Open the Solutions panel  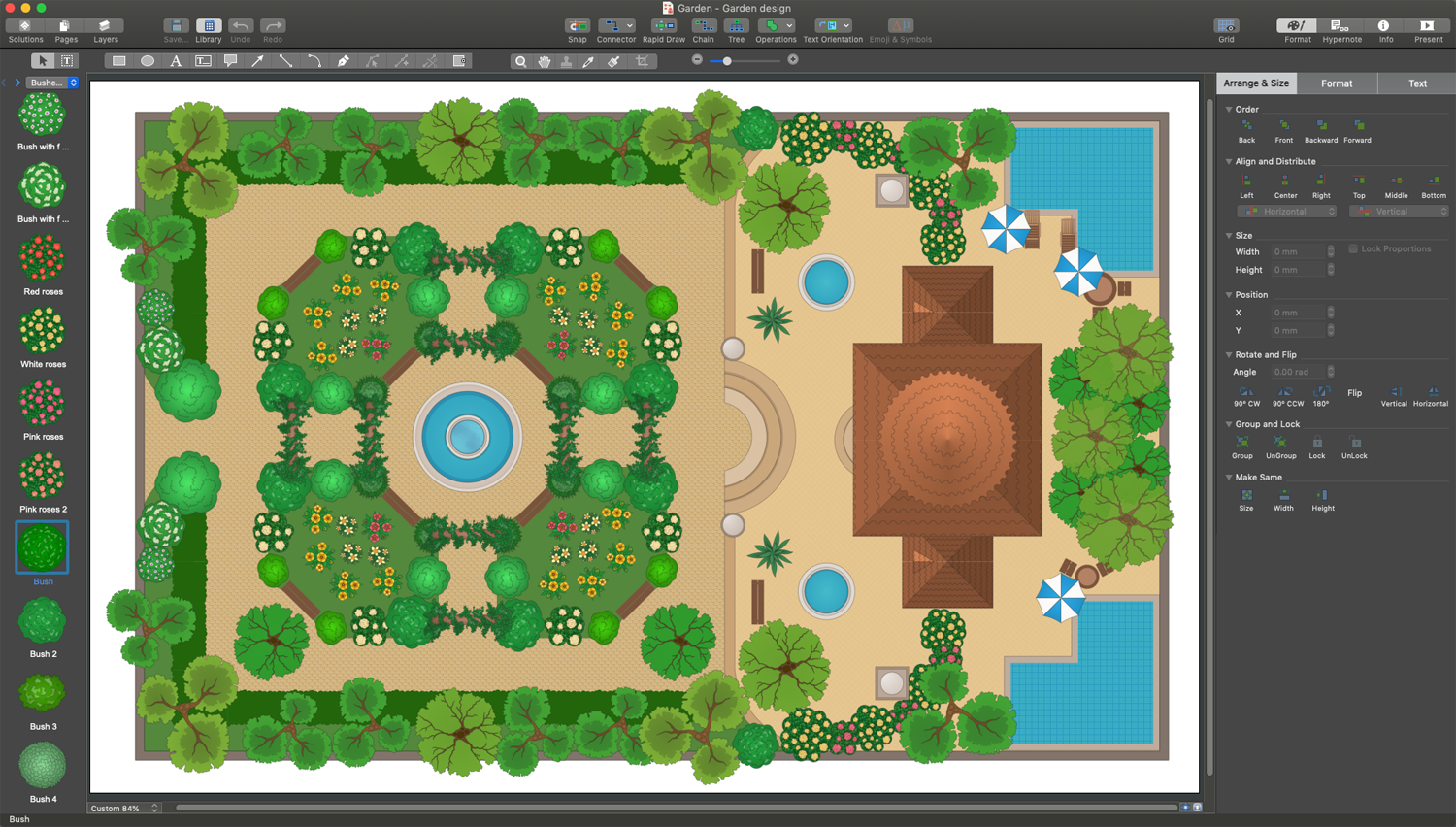coord(25,31)
